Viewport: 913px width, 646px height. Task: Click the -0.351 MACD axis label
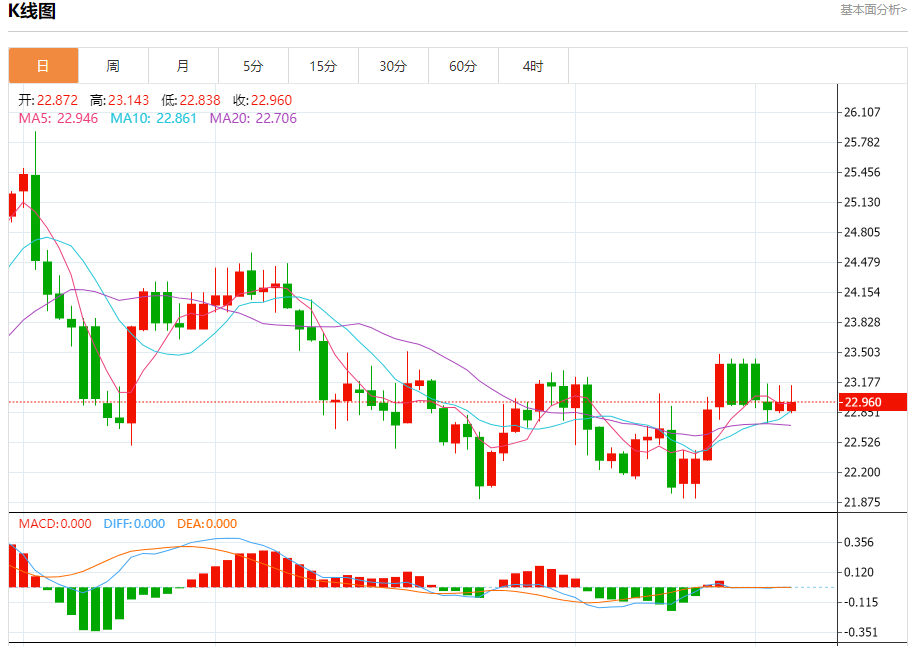(859, 632)
